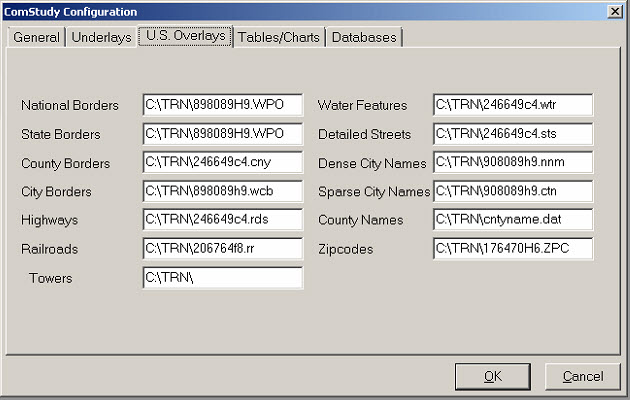Switch to the General tab
This screenshot has height=400, width=630.
pos(36,37)
